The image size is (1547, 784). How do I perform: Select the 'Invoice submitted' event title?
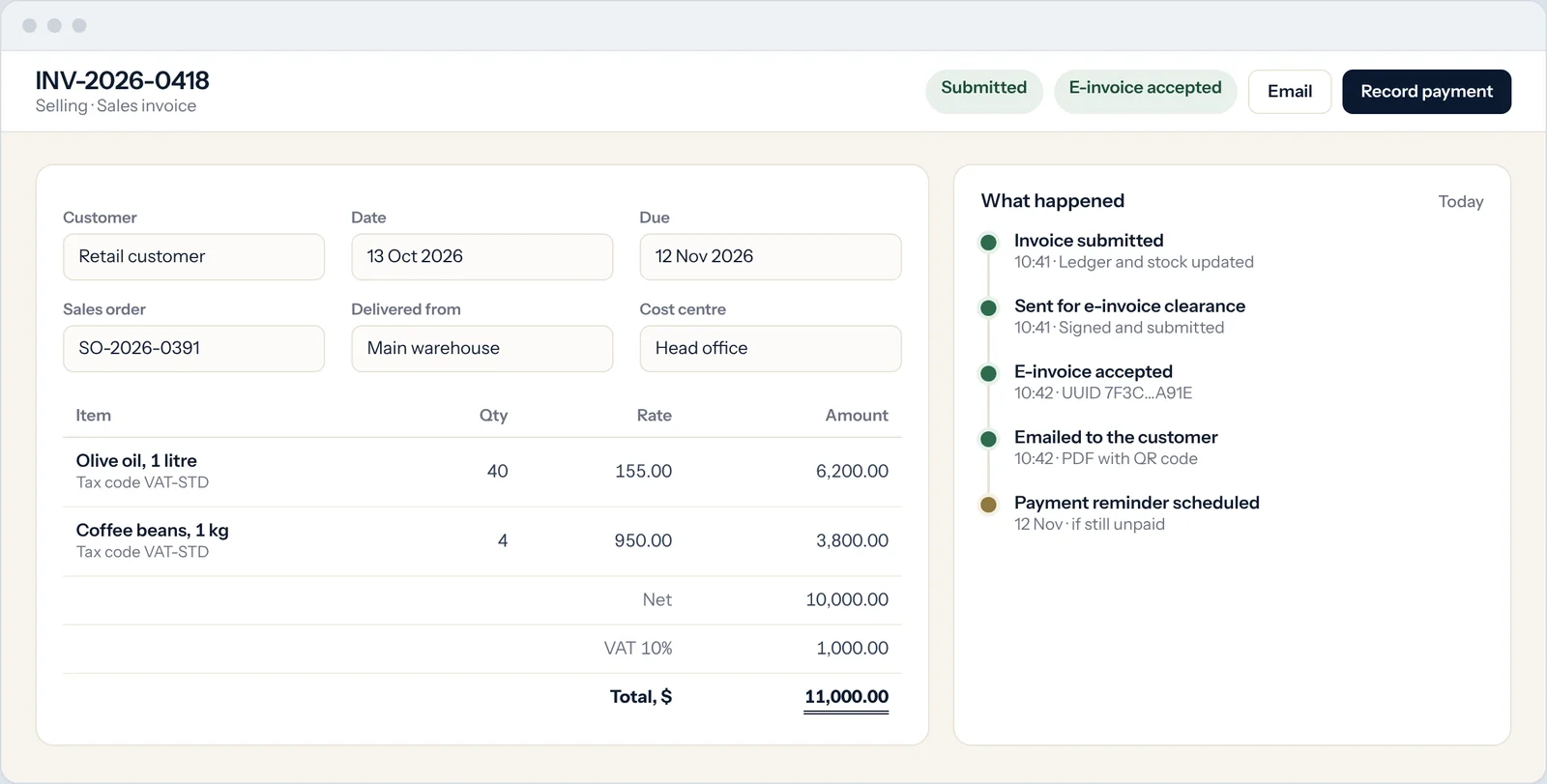[1089, 241]
